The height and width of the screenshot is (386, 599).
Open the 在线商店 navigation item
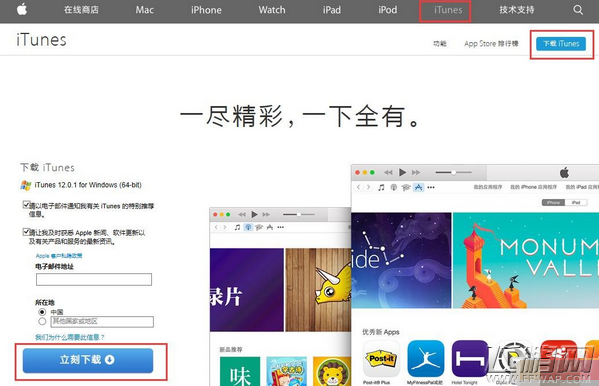(81, 10)
